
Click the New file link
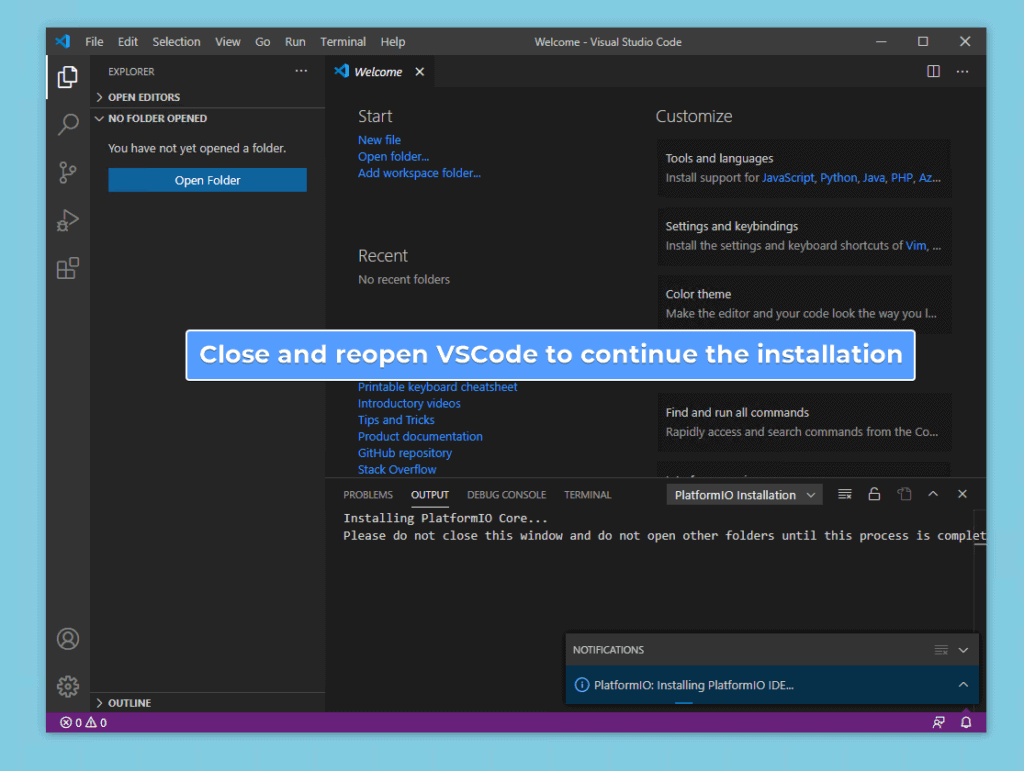(x=379, y=140)
